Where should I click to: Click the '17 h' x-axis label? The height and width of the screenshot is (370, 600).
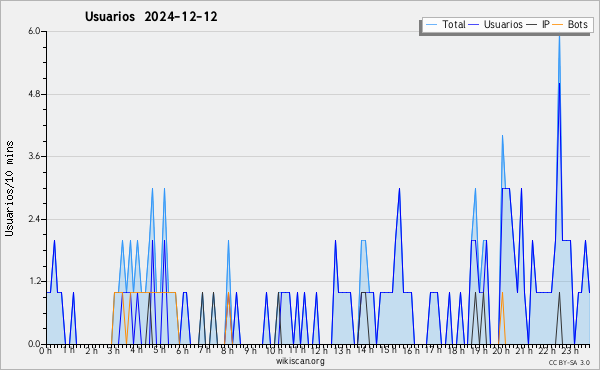click(x=433, y=350)
